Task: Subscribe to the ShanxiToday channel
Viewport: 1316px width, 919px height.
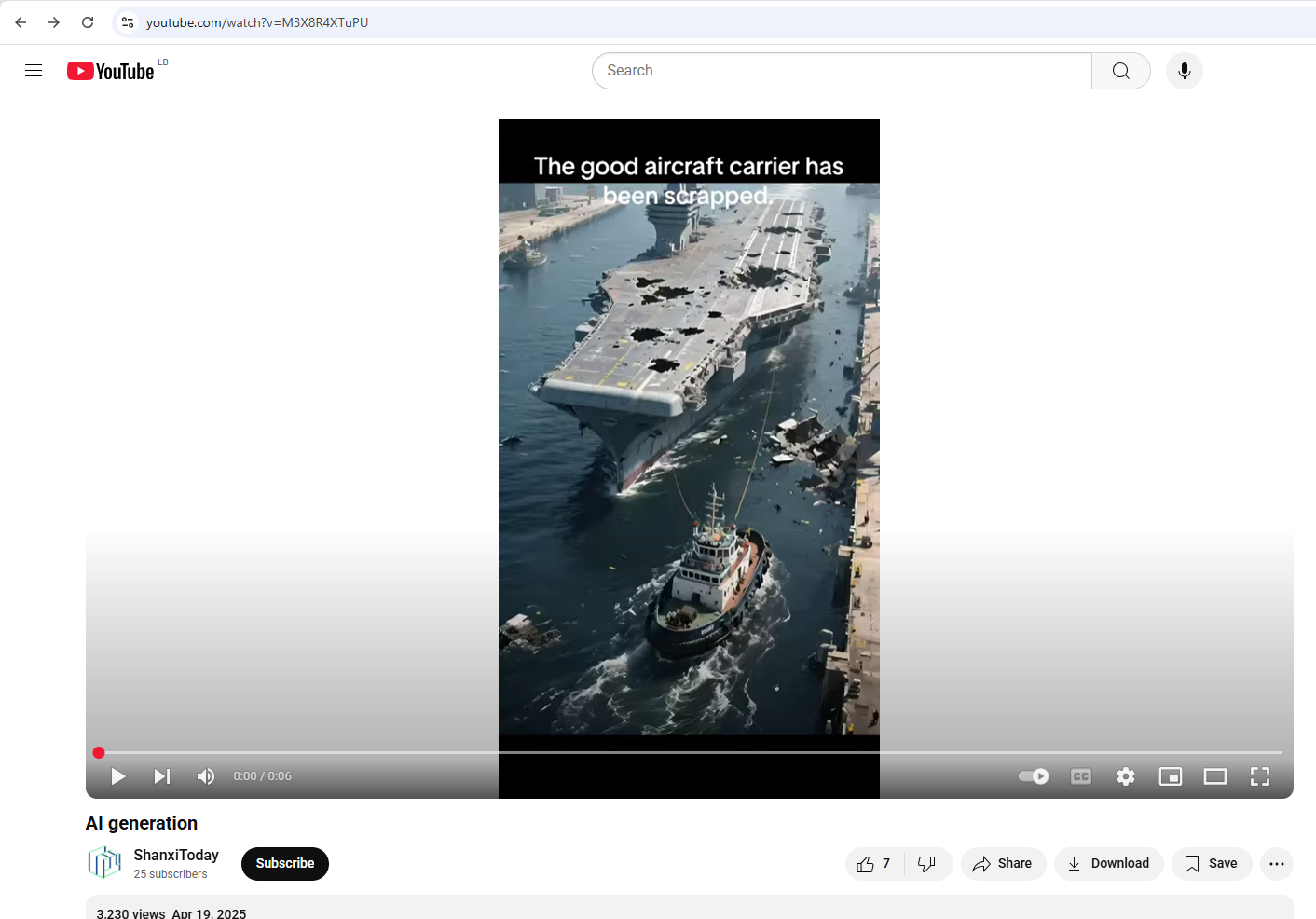Action: pyautogui.click(x=284, y=864)
